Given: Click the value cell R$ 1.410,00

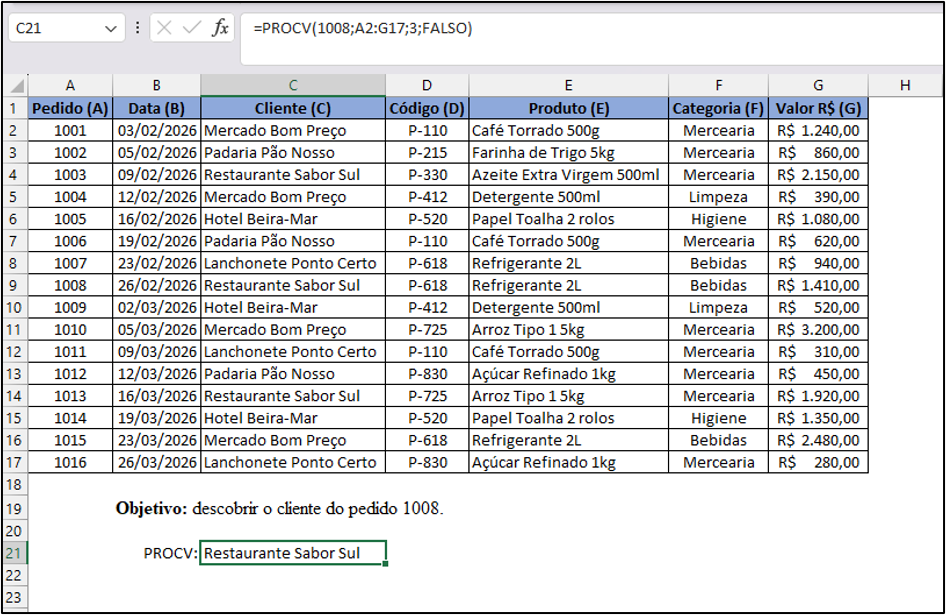Looking at the screenshot, I should click(818, 285).
